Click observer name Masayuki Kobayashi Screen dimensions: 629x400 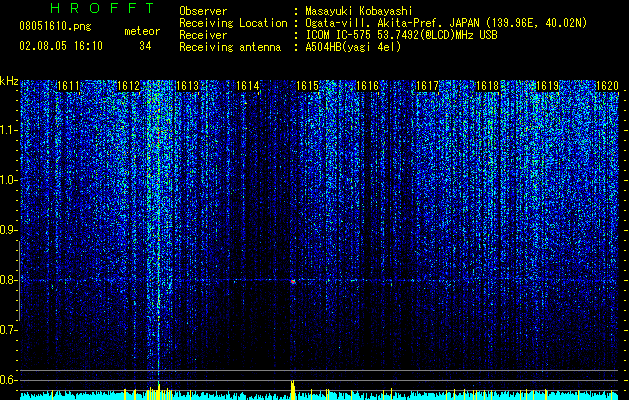(x=359, y=11)
